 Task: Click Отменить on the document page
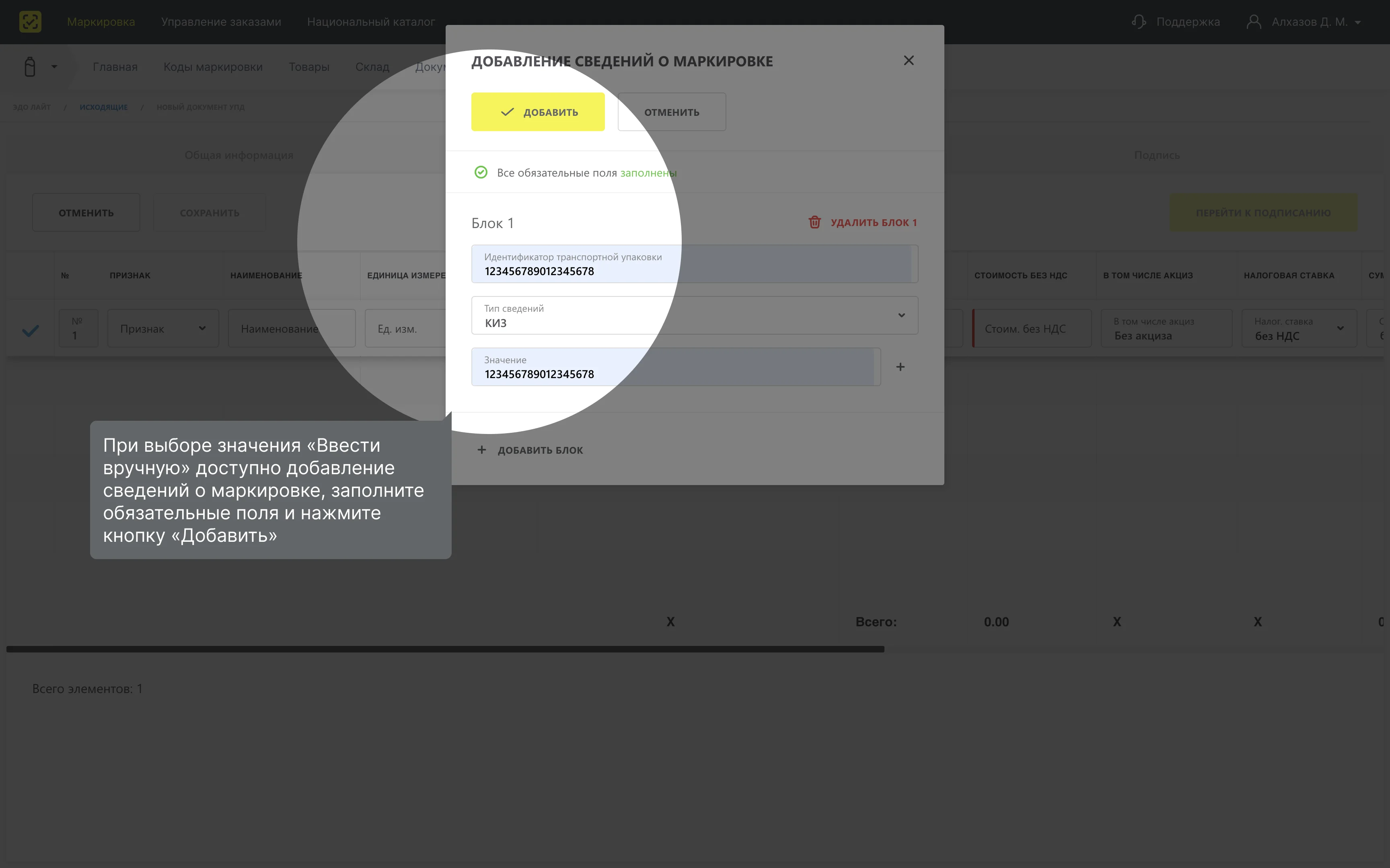point(86,212)
